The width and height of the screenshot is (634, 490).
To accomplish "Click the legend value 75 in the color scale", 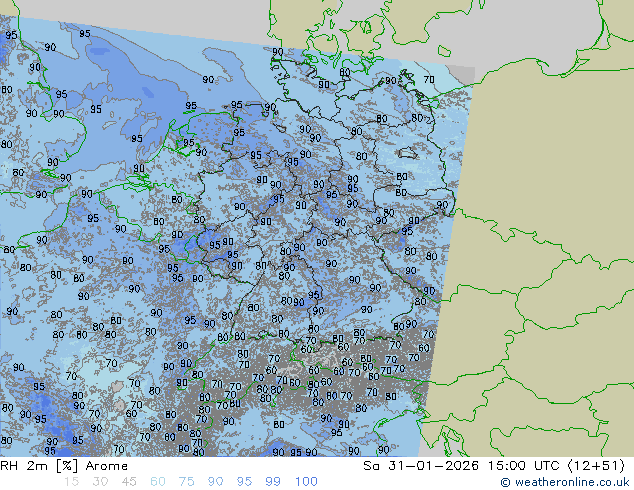I will point(186,482).
